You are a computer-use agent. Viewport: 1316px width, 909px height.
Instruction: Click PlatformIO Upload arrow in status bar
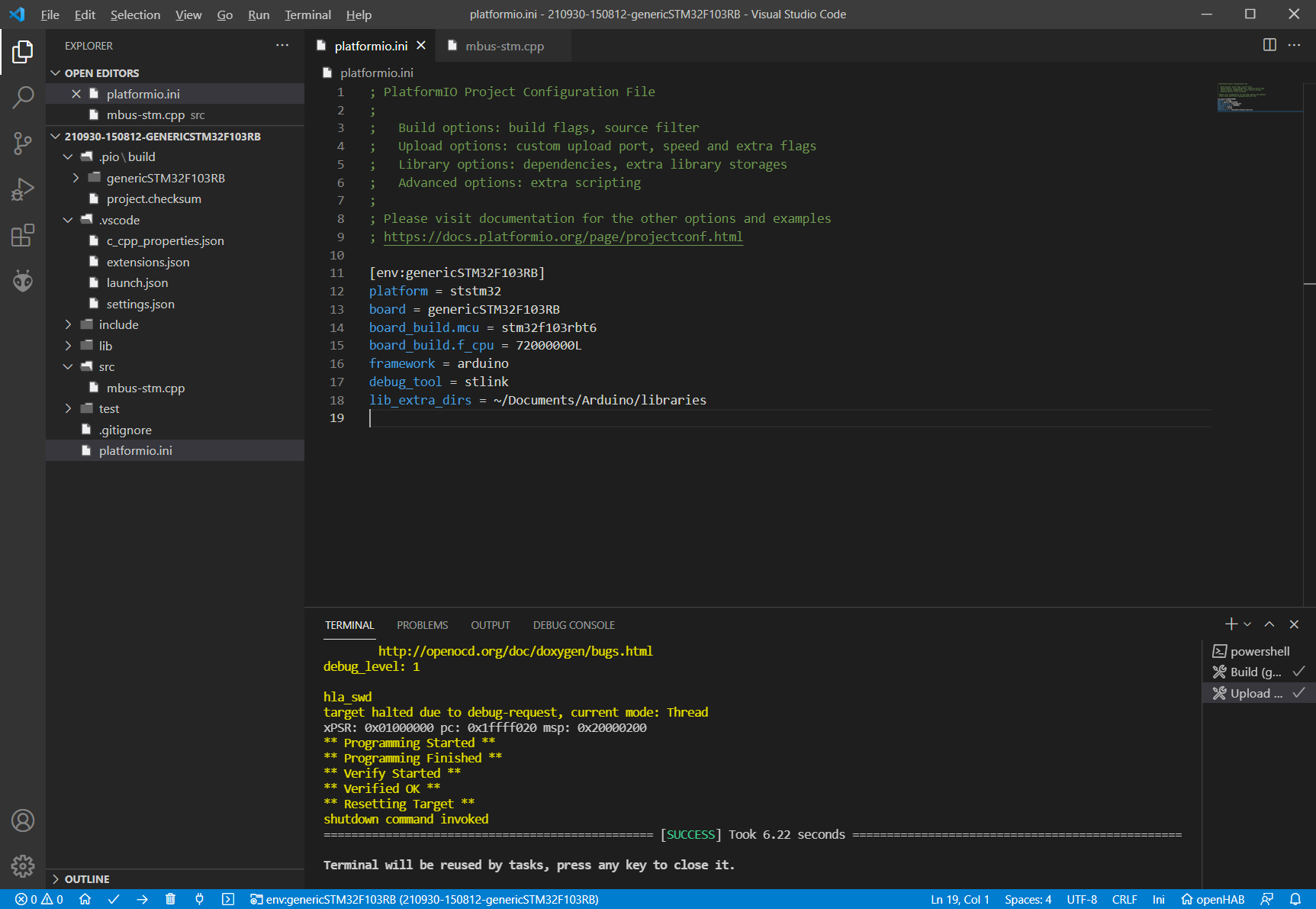pos(142,899)
